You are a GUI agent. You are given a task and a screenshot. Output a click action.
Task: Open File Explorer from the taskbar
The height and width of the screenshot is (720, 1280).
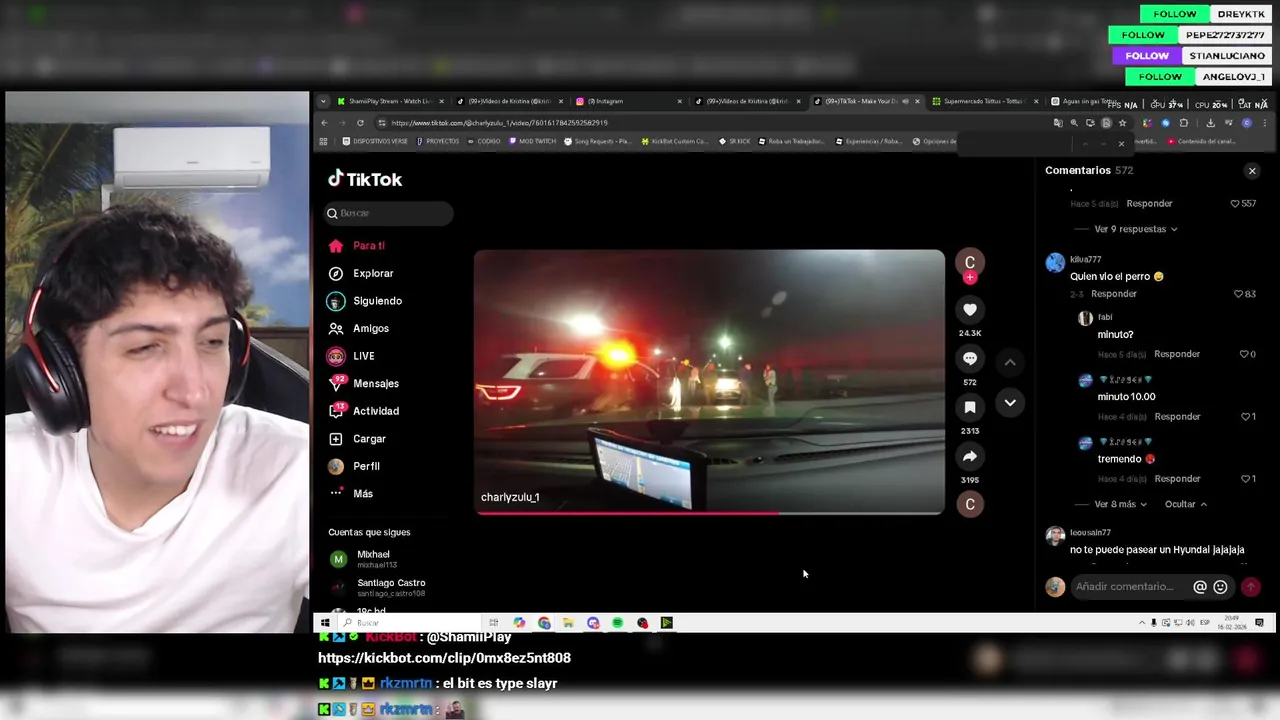tap(568, 623)
